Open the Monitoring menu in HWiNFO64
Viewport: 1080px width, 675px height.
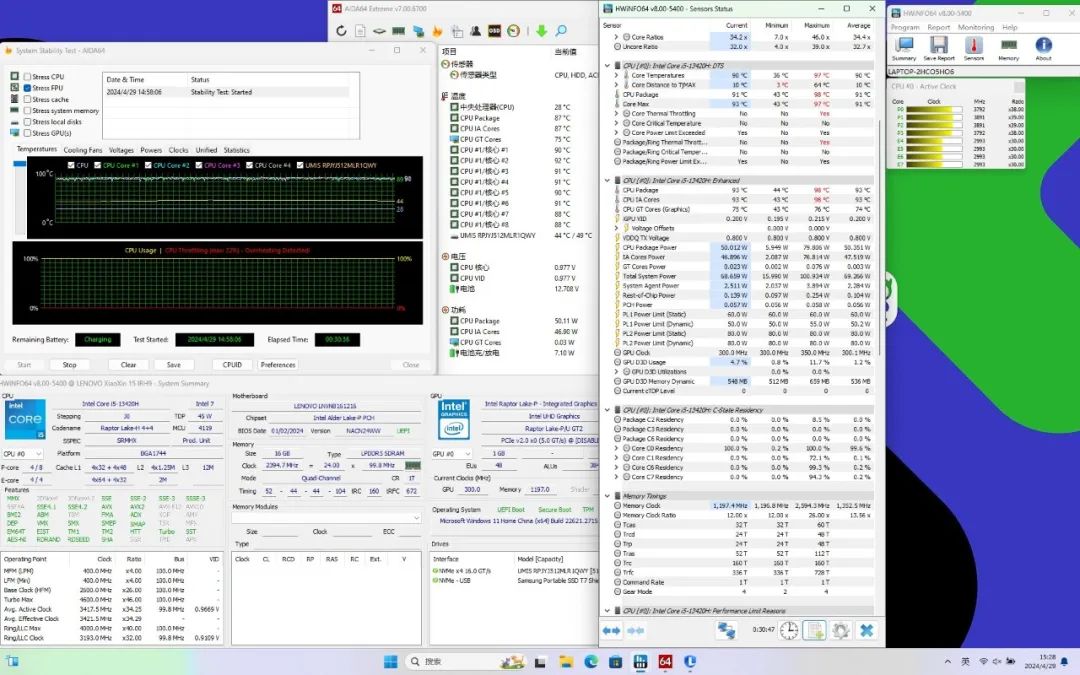pos(976,27)
